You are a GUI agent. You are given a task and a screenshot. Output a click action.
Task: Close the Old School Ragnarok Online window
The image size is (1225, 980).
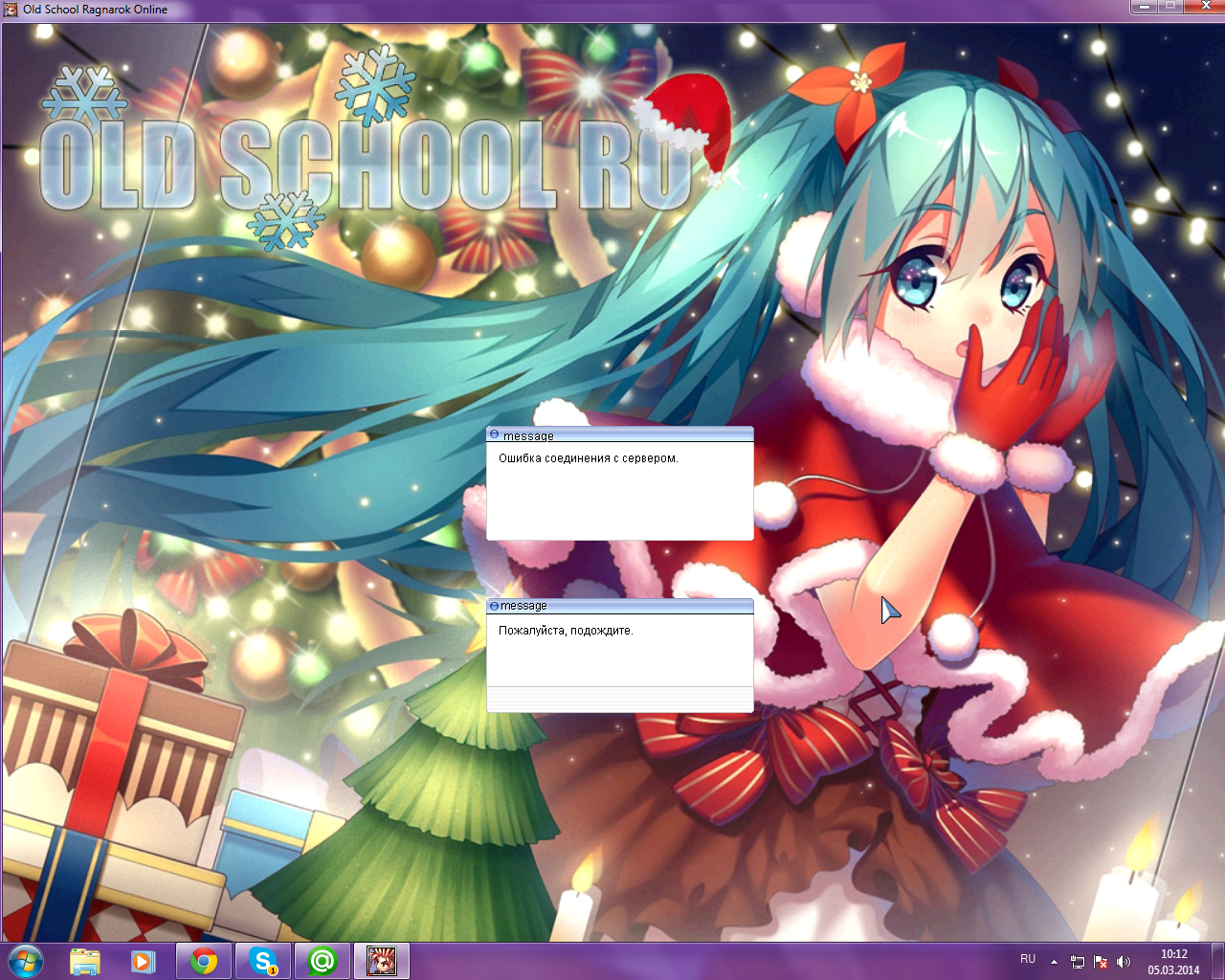point(1204,7)
